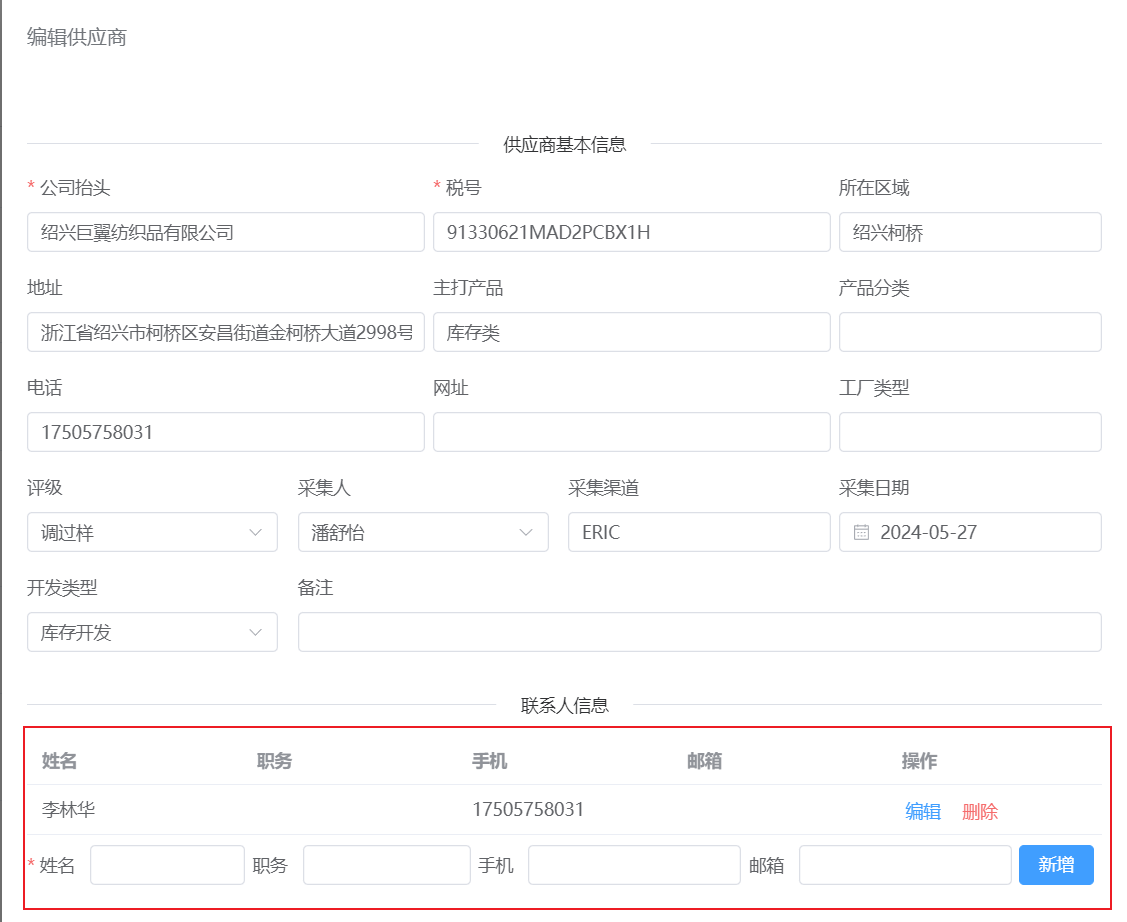Screen dimensions: 1127x922
Task: Select the 所在区域 field with 绍兴柯桥
Action: coord(969,232)
